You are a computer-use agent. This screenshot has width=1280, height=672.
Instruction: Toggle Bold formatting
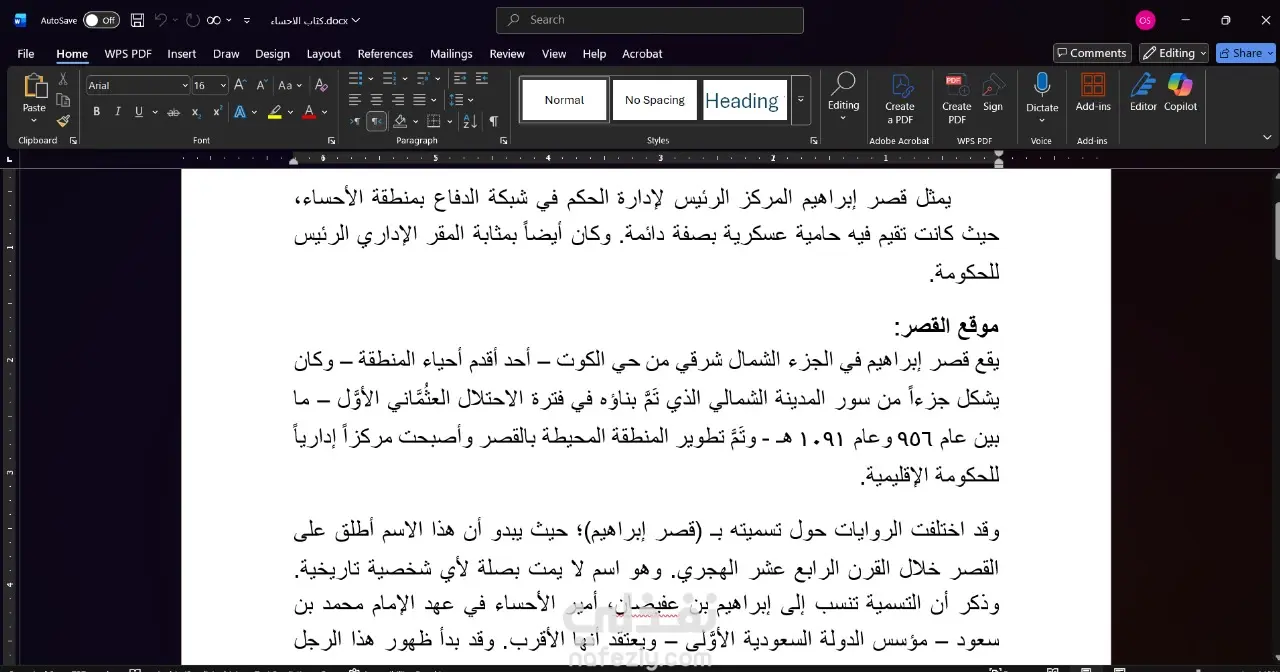tap(96, 112)
